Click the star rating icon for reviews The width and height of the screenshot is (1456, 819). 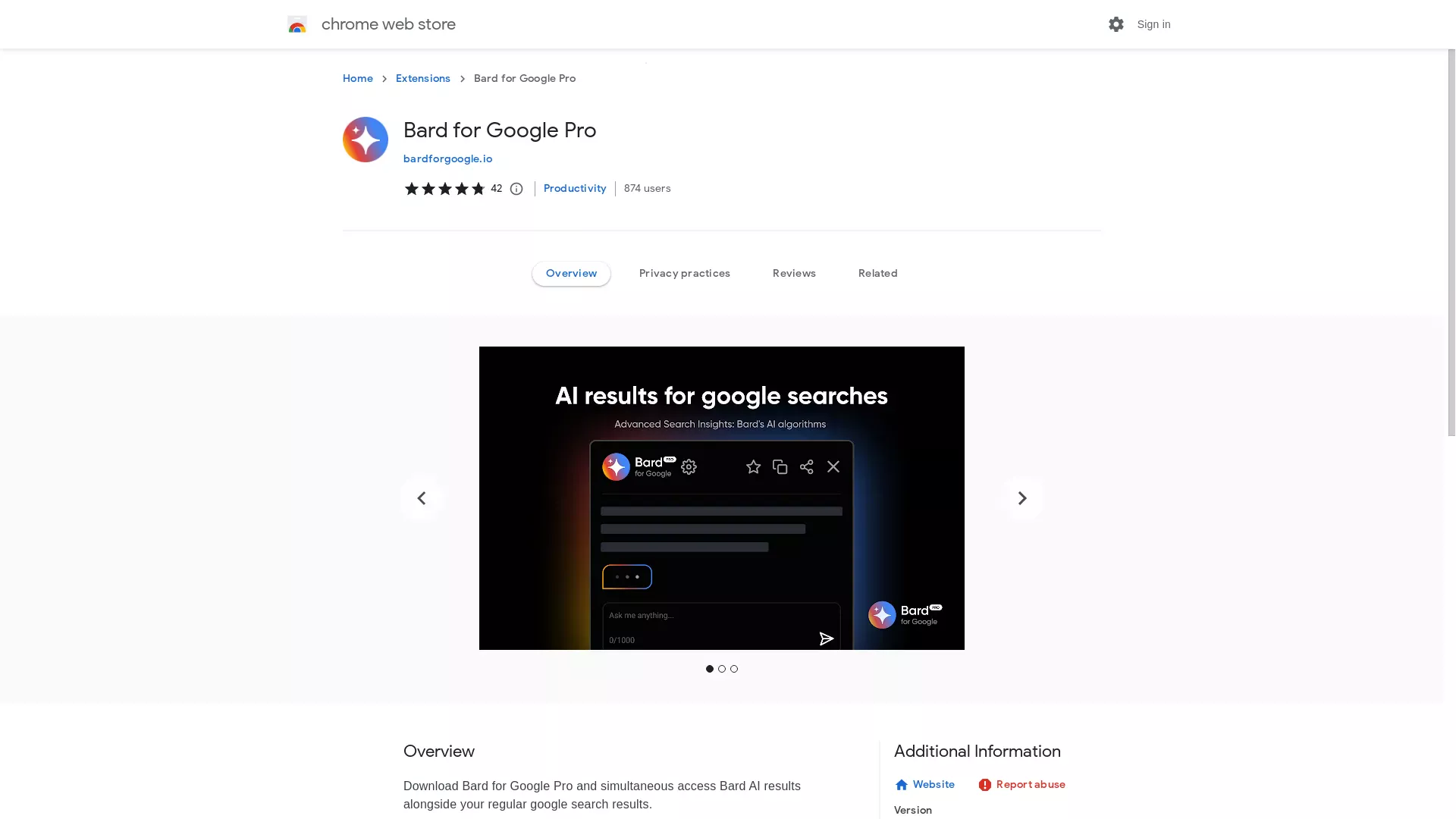pos(444,188)
